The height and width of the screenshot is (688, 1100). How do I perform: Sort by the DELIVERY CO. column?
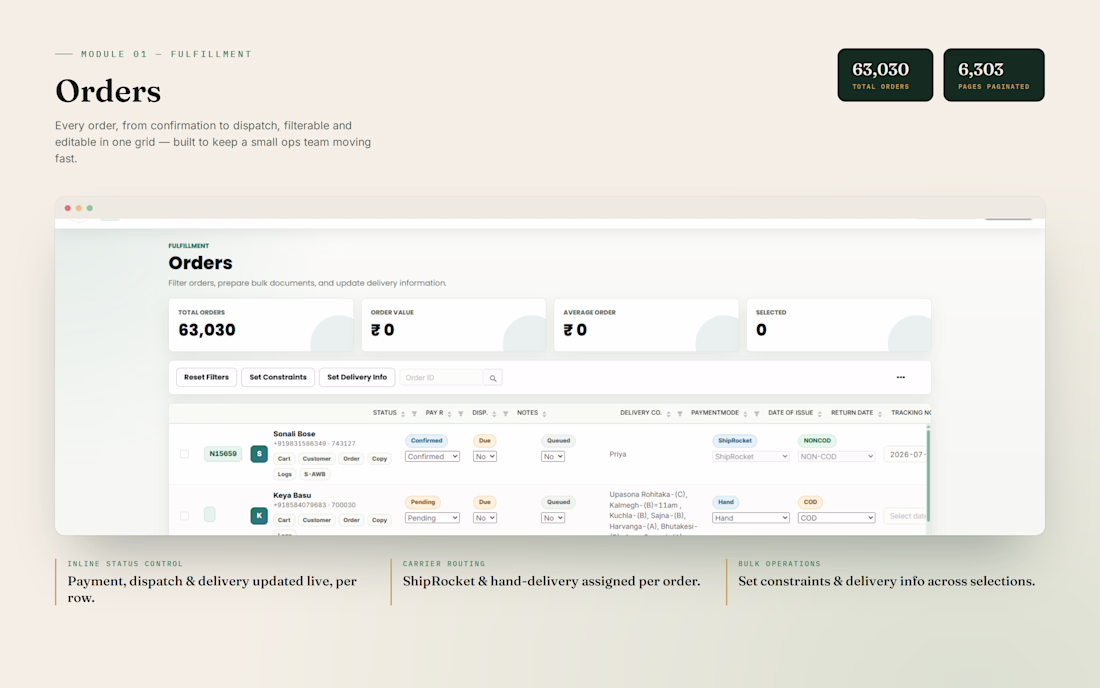pos(669,414)
